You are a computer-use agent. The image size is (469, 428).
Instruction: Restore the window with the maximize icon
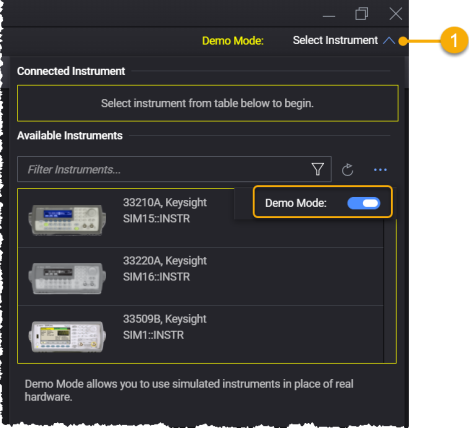click(361, 14)
